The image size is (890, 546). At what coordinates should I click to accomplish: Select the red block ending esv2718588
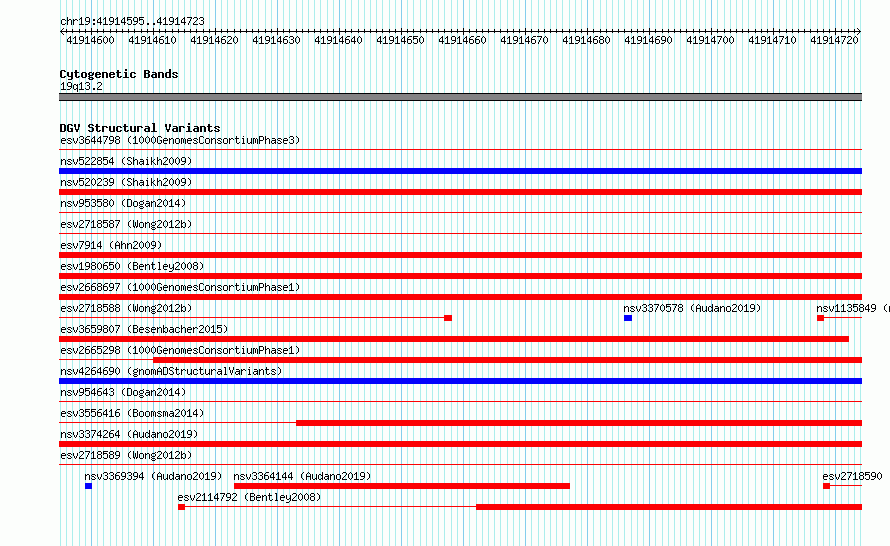click(448, 318)
